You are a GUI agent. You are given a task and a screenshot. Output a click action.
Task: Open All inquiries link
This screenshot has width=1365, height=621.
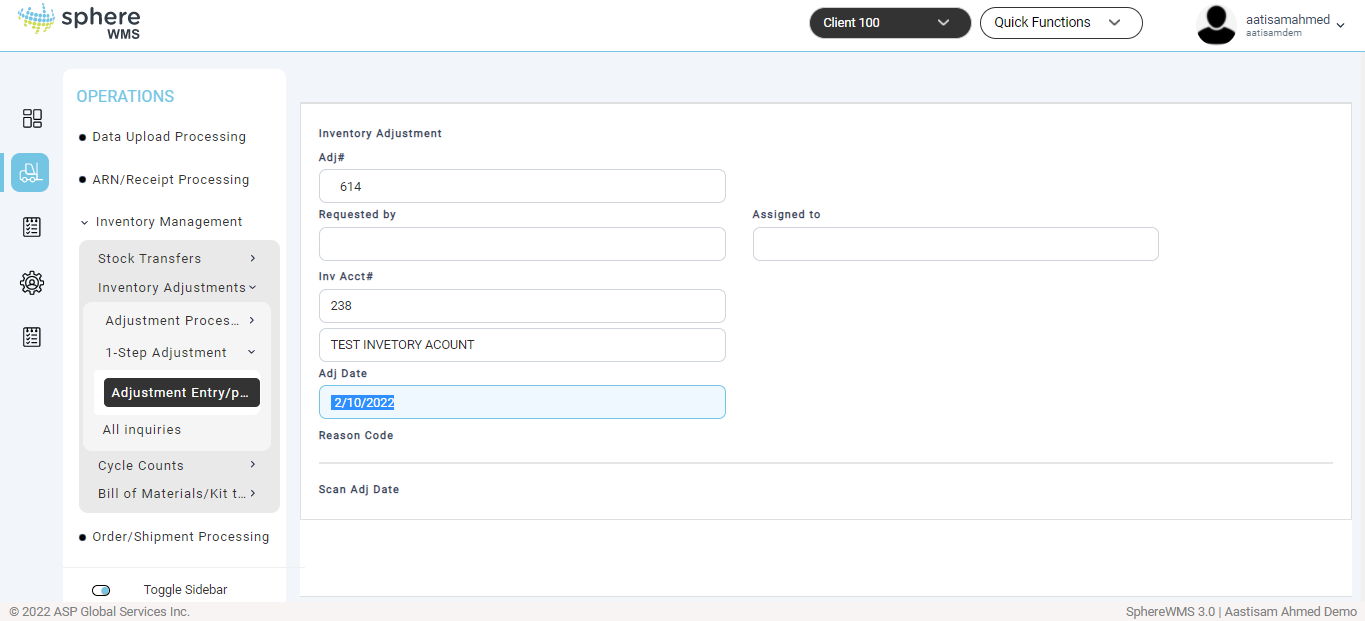[x=142, y=430]
